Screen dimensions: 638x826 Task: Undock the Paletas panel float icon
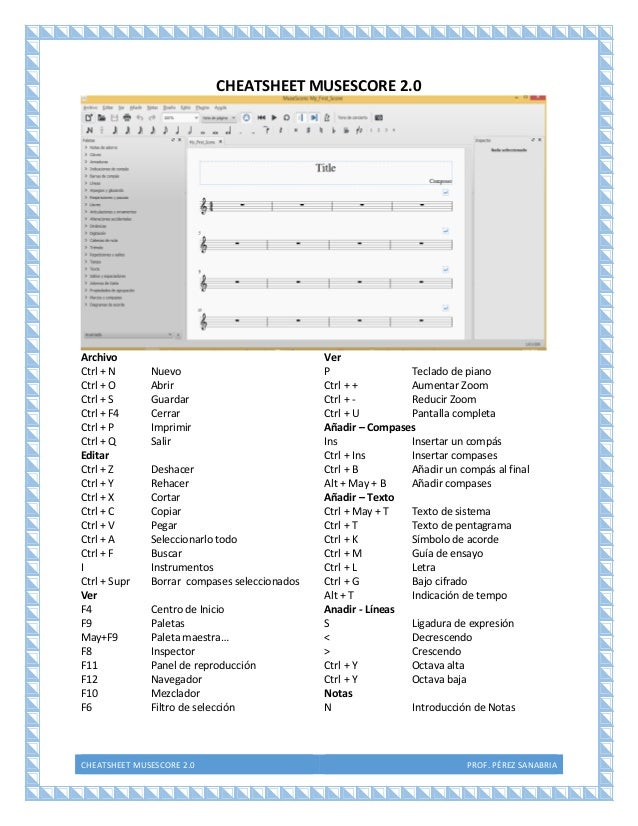coord(173,140)
